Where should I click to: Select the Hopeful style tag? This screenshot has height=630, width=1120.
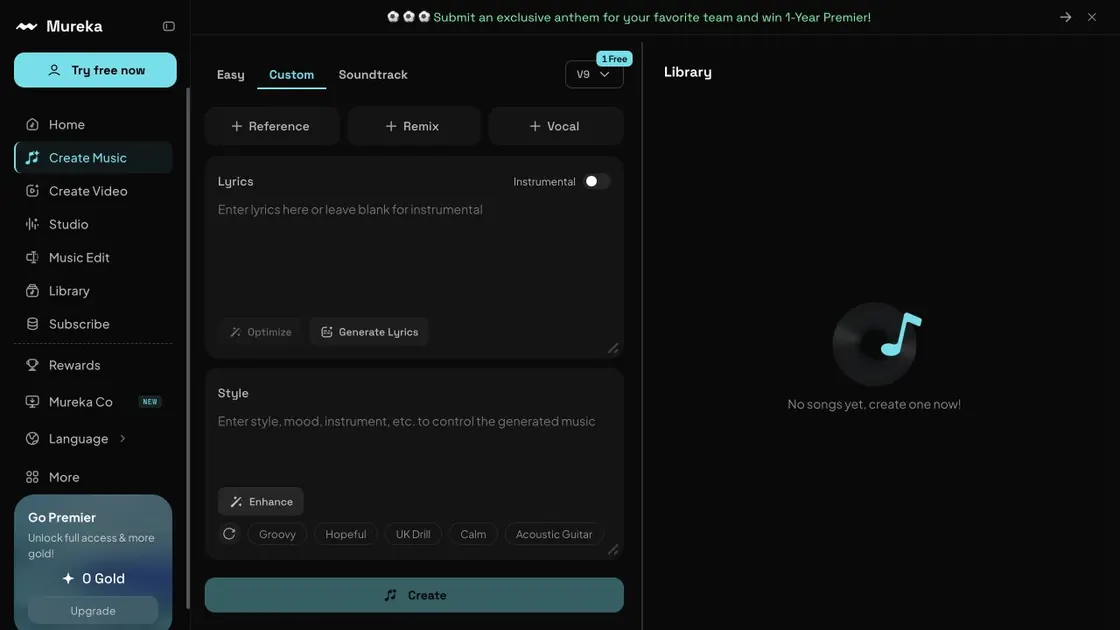coord(346,534)
